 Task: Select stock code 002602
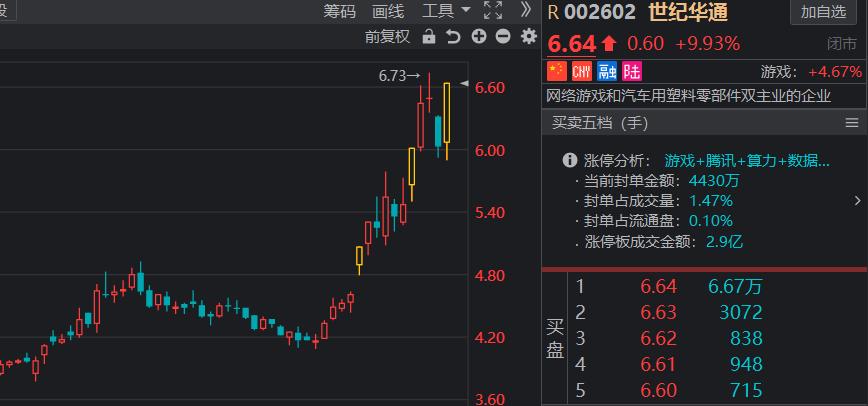coord(600,12)
